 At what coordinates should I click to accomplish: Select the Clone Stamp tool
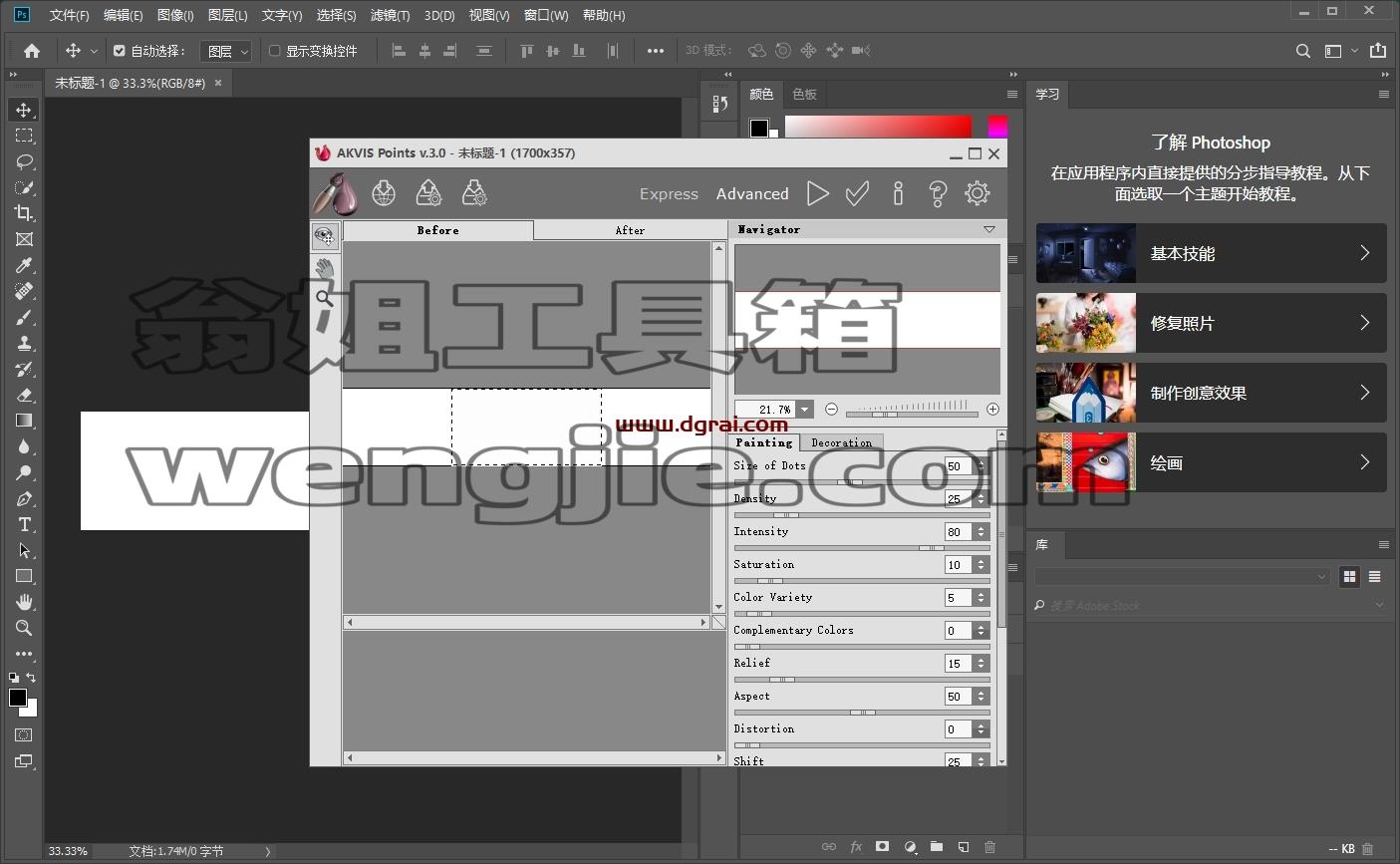24,343
